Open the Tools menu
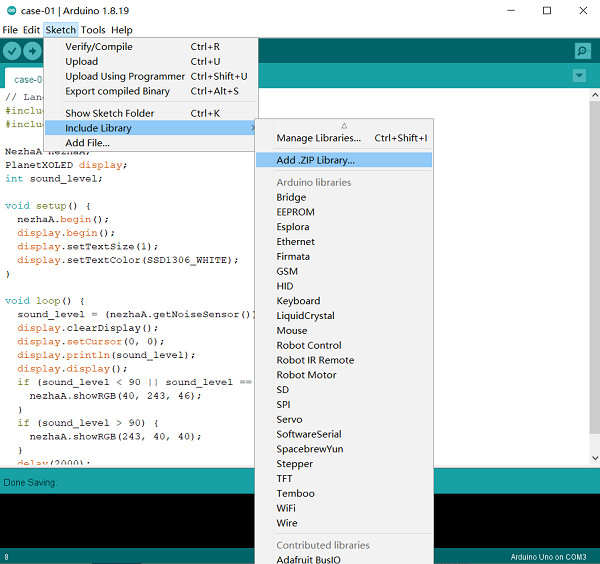 (93, 30)
